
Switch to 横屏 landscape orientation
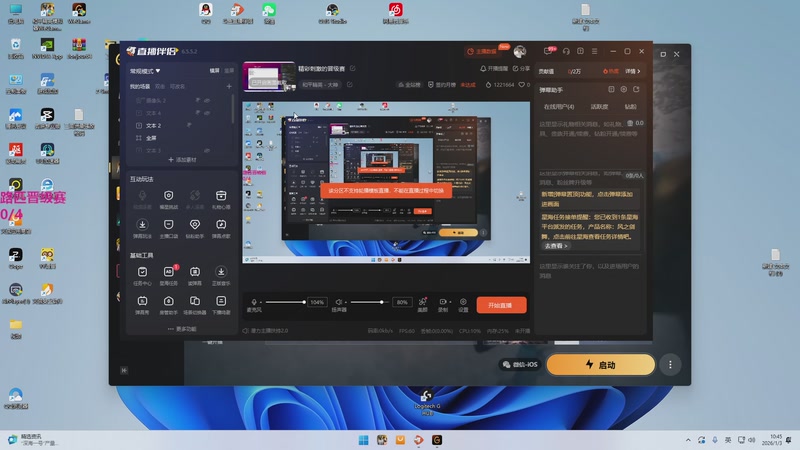pyautogui.click(x=215, y=71)
